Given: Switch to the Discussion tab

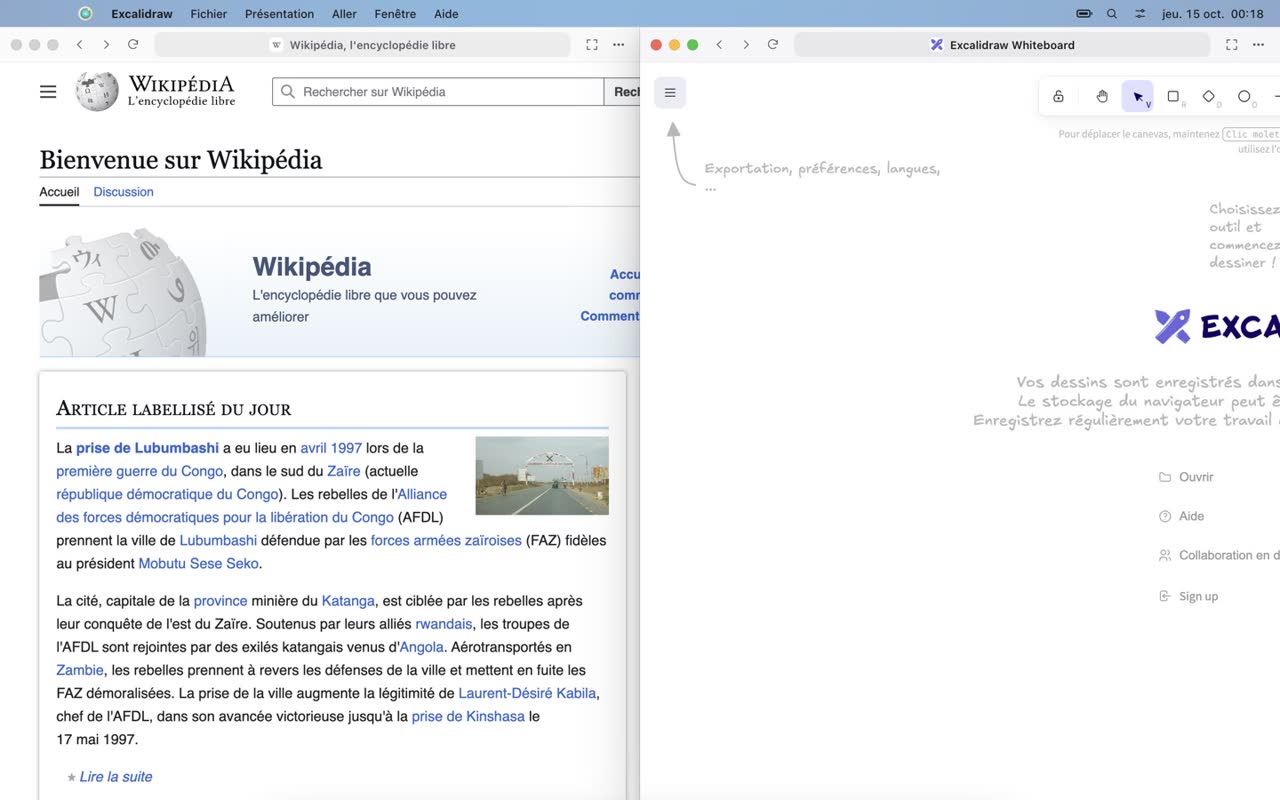Looking at the screenshot, I should (123, 192).
